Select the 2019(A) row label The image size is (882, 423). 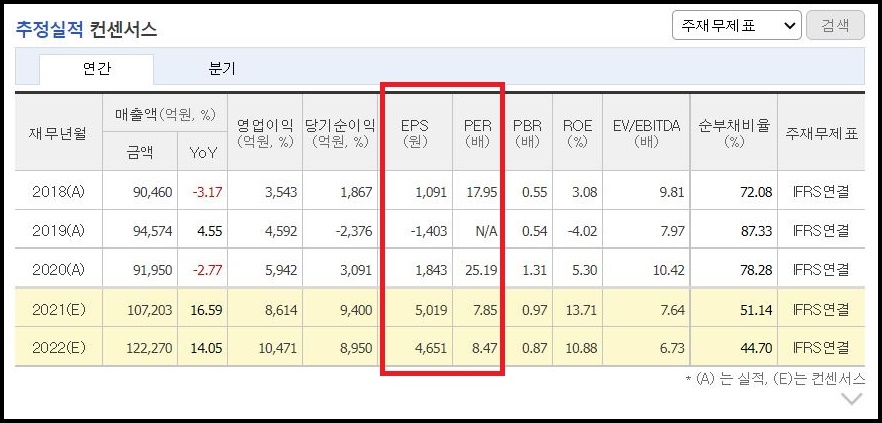coord(58,231)
